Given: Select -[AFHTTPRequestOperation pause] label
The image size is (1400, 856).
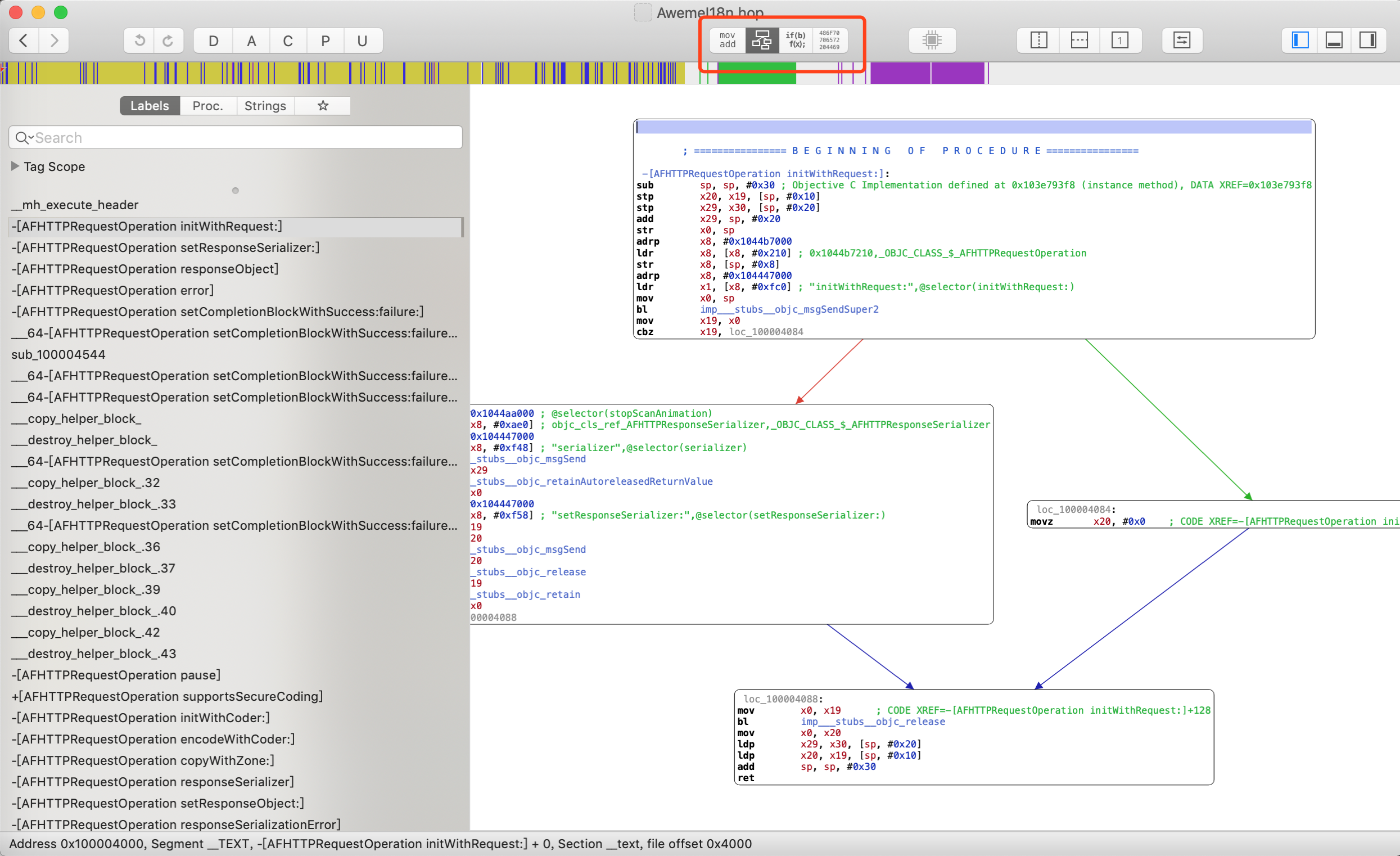Looking at the screenshot, I should coord(116,675).
